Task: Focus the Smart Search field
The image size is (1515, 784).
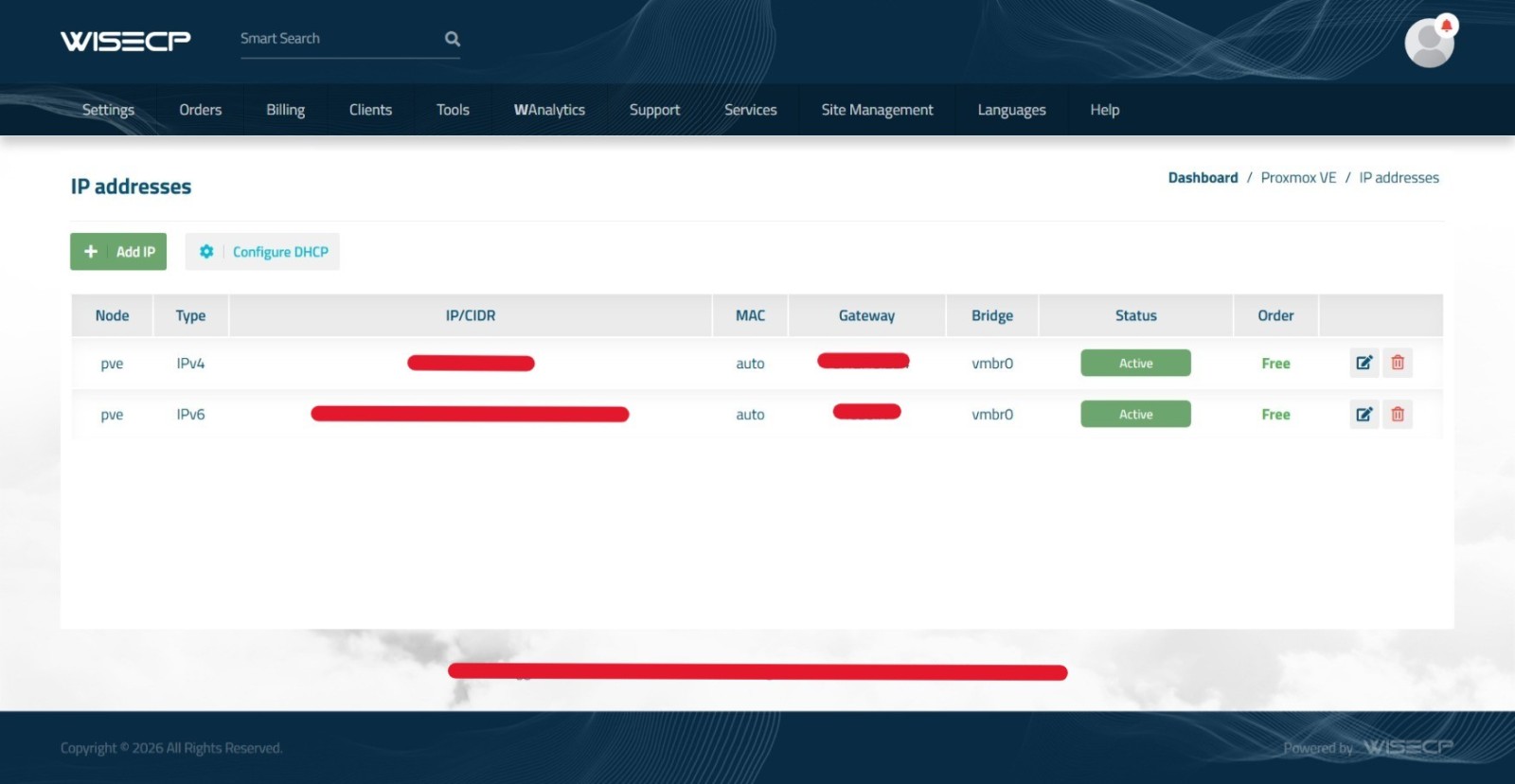Action: 336,39
